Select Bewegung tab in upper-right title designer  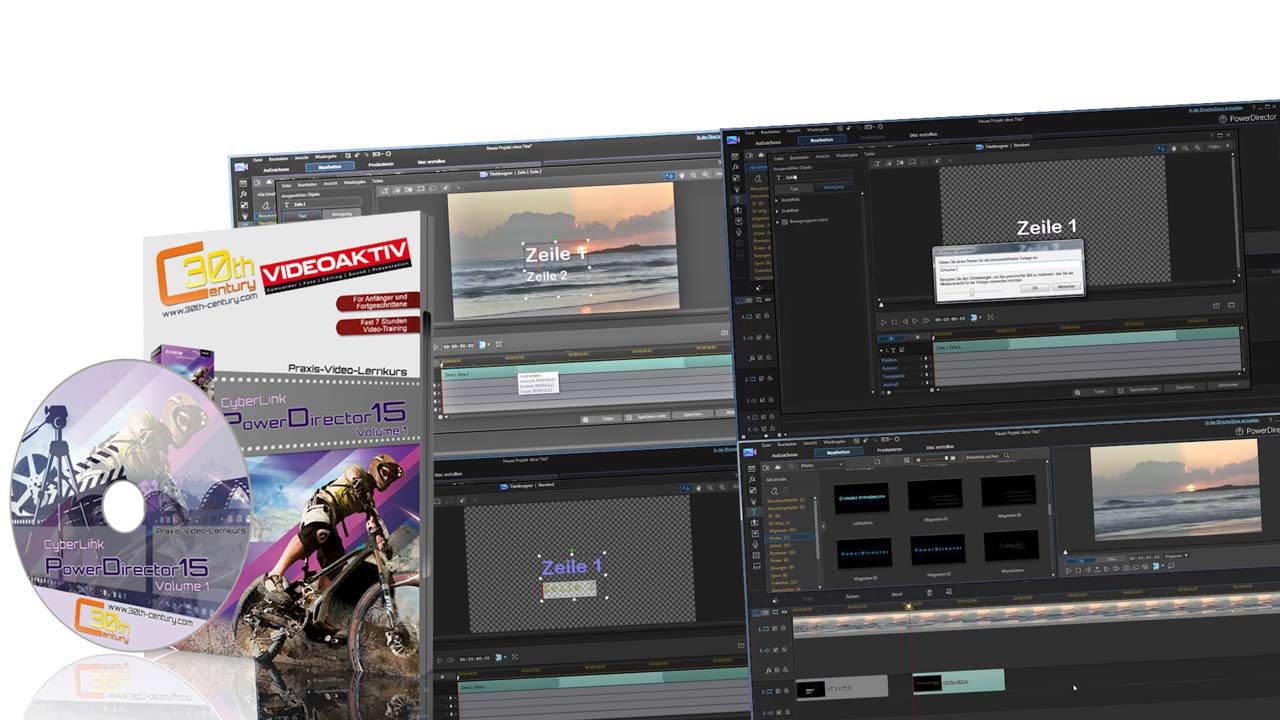pos(832,187)
